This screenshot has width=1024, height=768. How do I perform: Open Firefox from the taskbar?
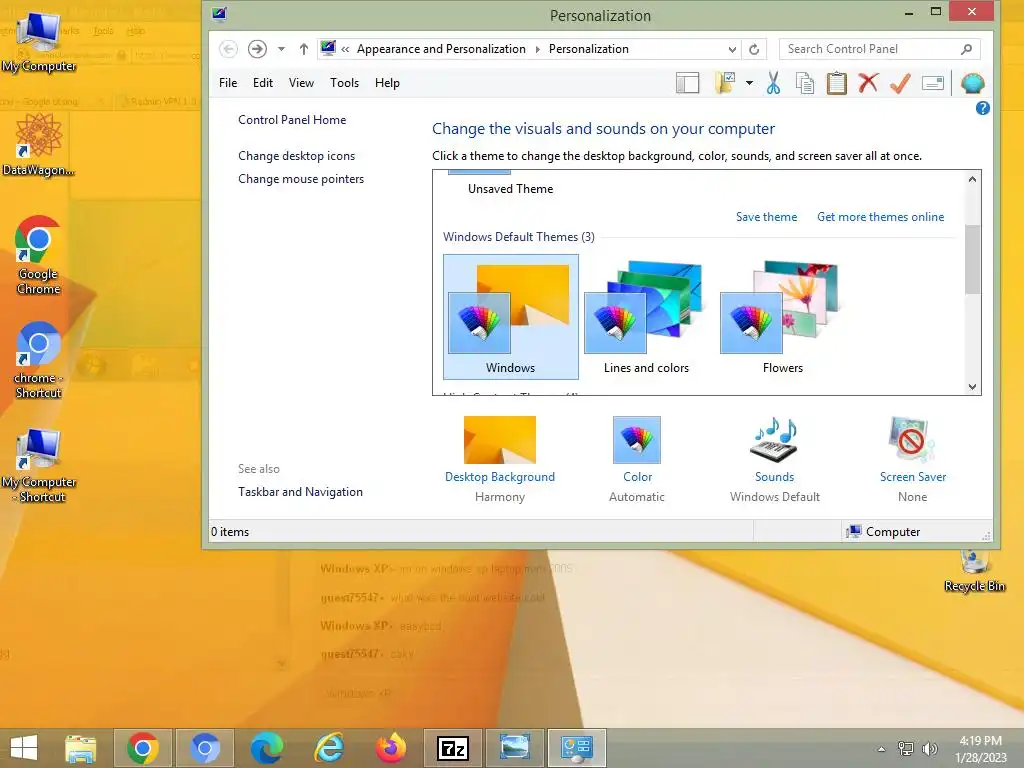pyautogui.click(x=391, y=748)
